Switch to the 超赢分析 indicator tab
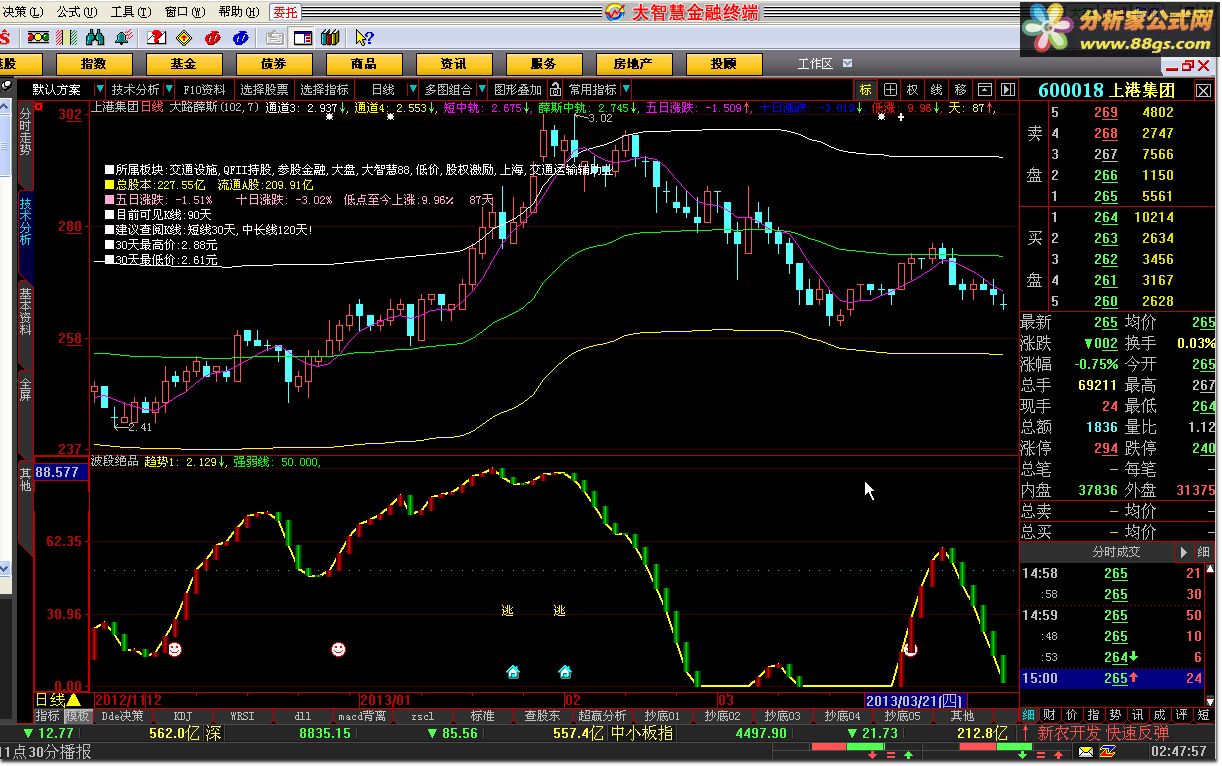Viewport: 1222px width, 766px height. [x=602, y=716]
